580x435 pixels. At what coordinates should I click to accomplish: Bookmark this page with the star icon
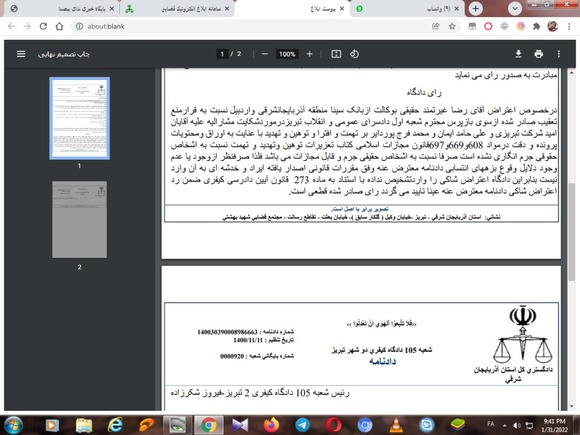click(452, 26)
